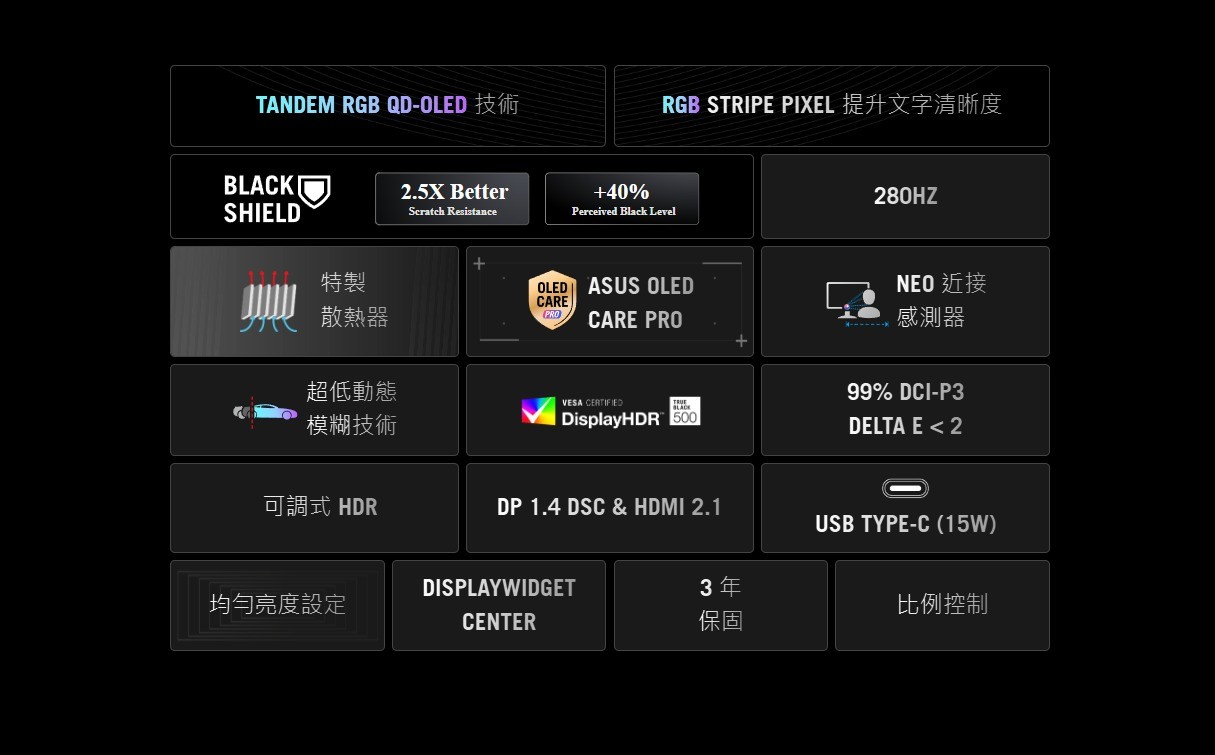Click the True Black 500 badge
The width and height of the screenshot is (1215, 755).
tap(685, 411)
